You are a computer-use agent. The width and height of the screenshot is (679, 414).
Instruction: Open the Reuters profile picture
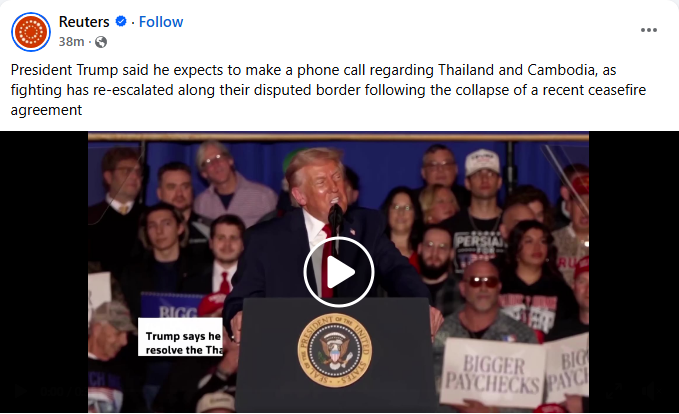coord(31,32)
